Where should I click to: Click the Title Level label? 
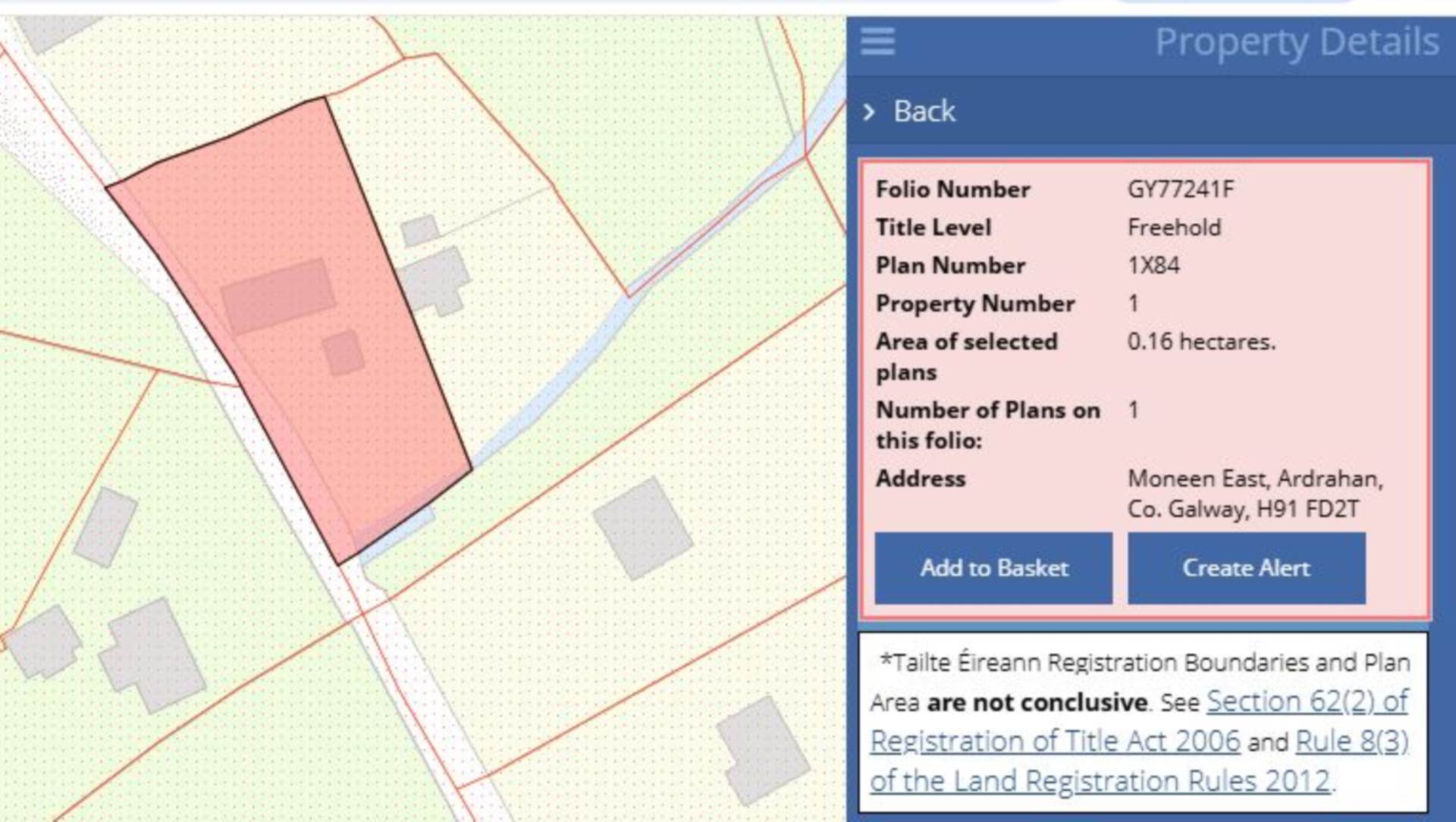click(934, 227)
